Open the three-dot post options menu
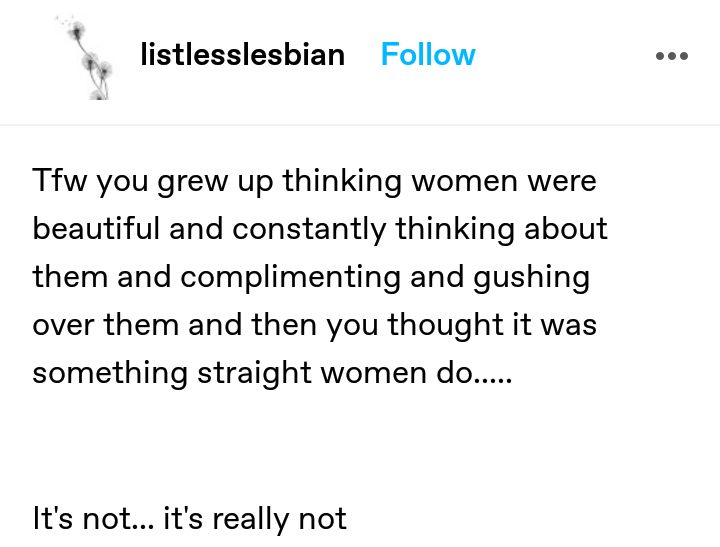 pos(672,56)
